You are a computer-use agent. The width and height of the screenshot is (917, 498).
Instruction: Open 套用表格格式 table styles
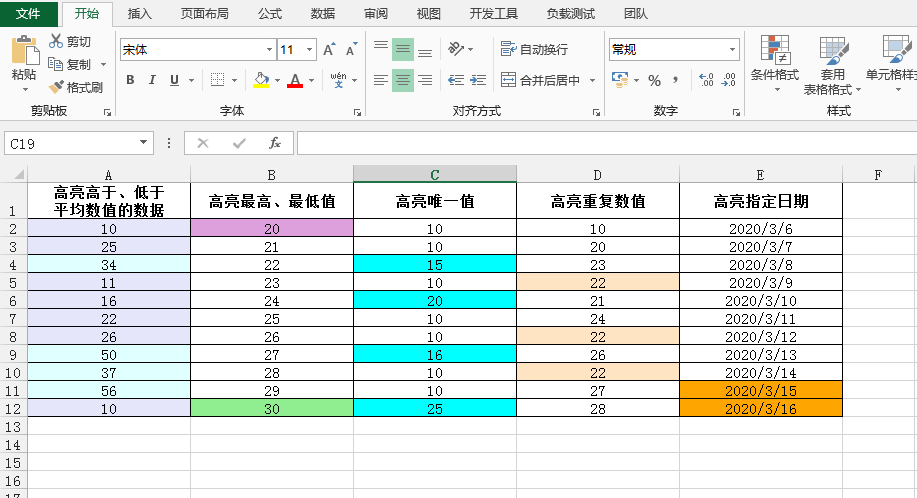tap(832, 65)
